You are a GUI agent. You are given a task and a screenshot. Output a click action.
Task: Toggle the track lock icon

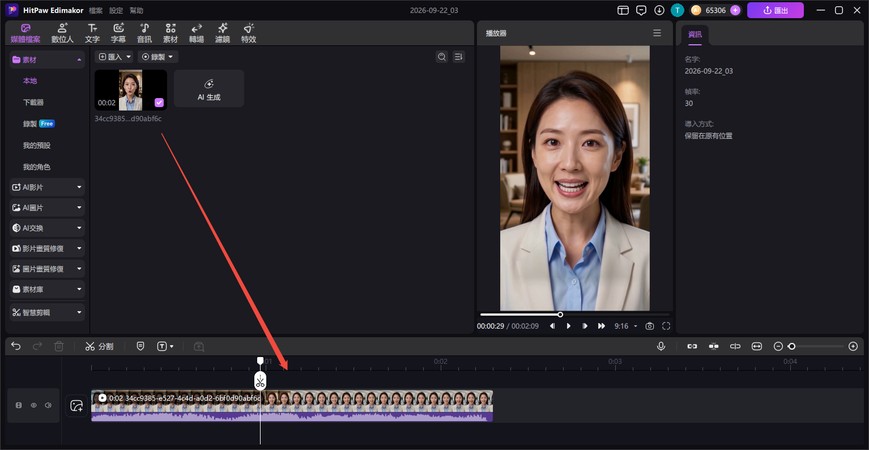click(19, 406)
